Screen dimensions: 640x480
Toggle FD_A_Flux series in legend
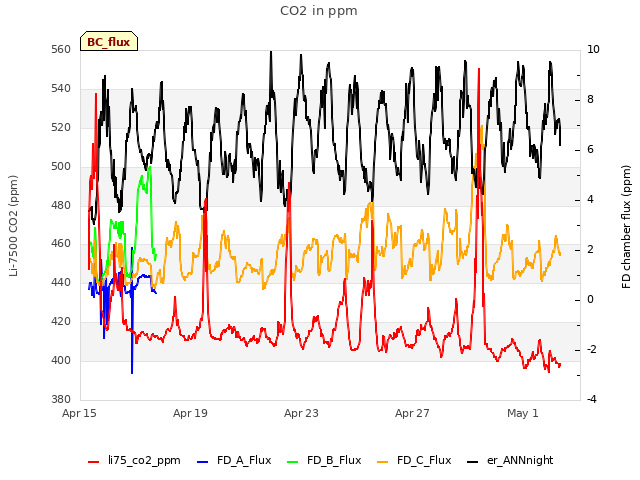(x=234, y=460)
